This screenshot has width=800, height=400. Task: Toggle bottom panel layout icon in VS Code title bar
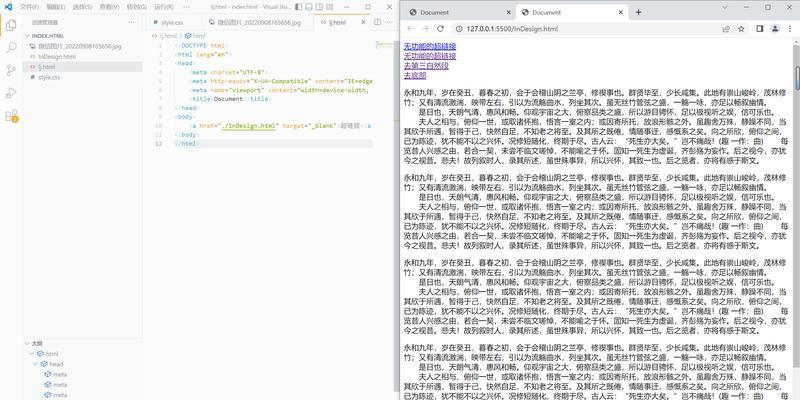(310, 7)
